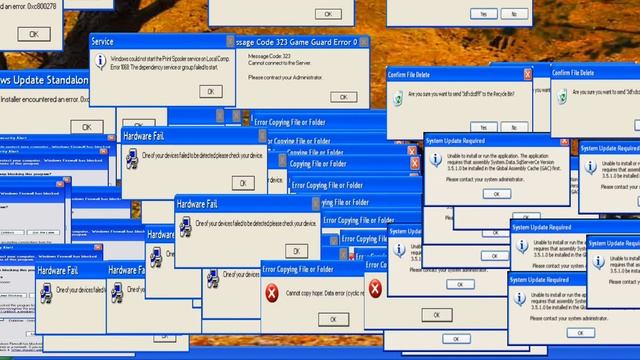The width and height of the screenshot is (640, 360).
Task: Click 'Please contact your Administrator.' in Message Code dialog
Action: click(285, 78)
